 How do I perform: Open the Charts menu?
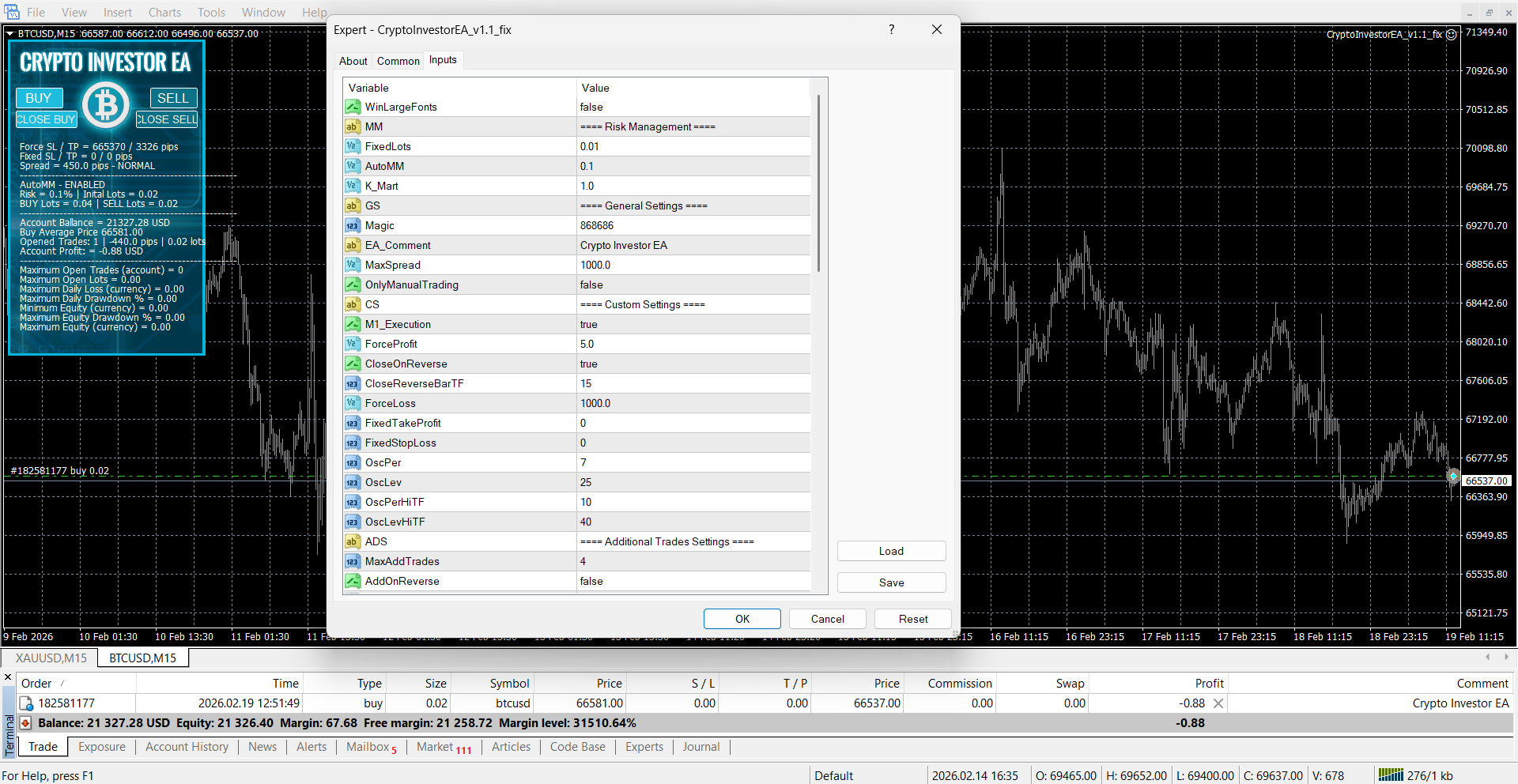click(x=164, y=13)
